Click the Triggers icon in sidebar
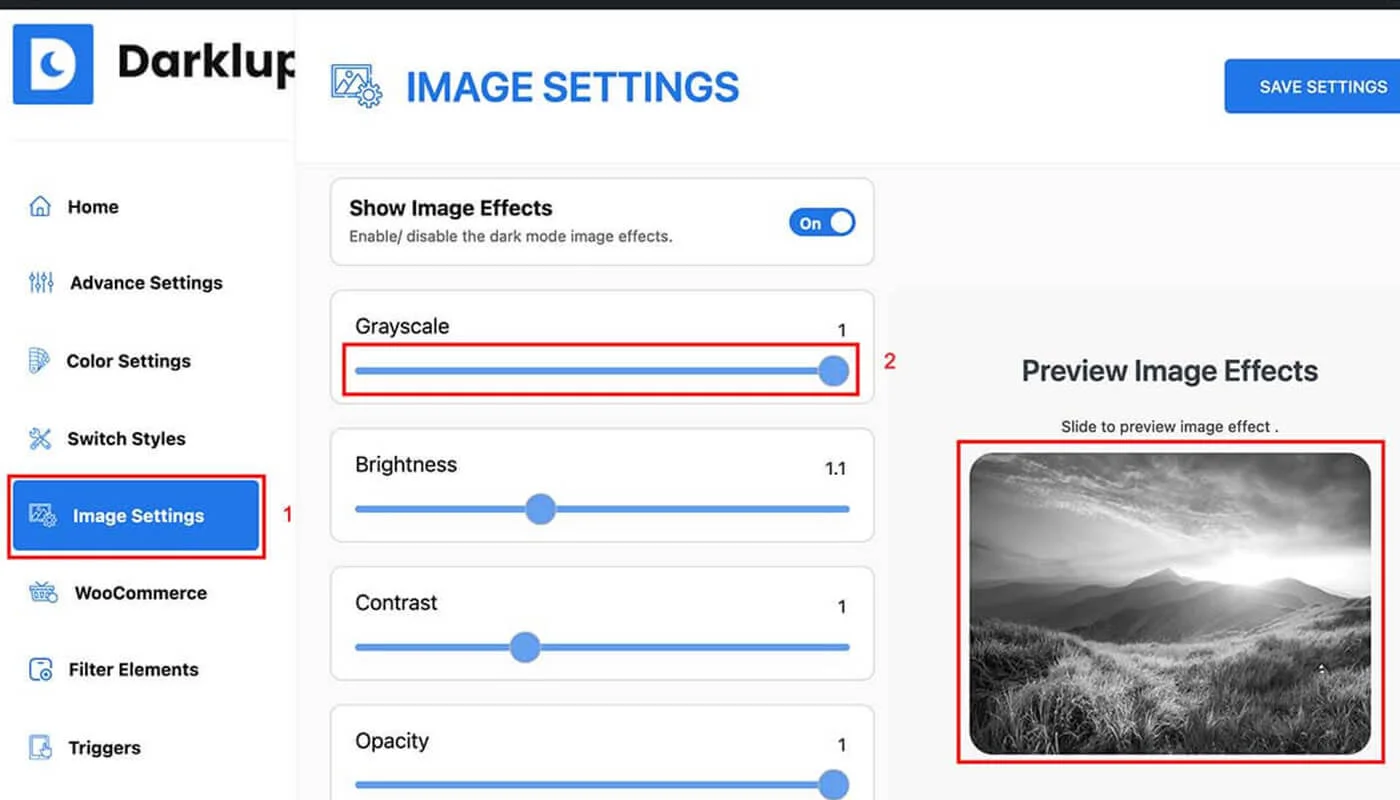1400x800 pixels. [41, 748]
